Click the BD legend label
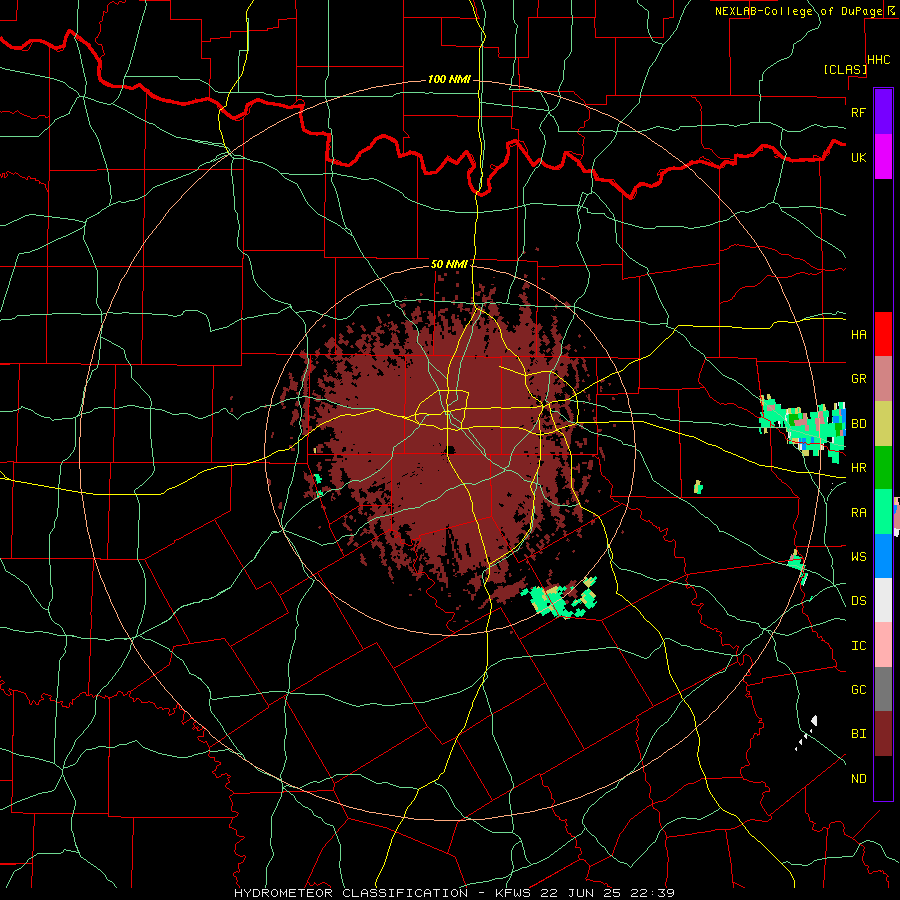 858,424
